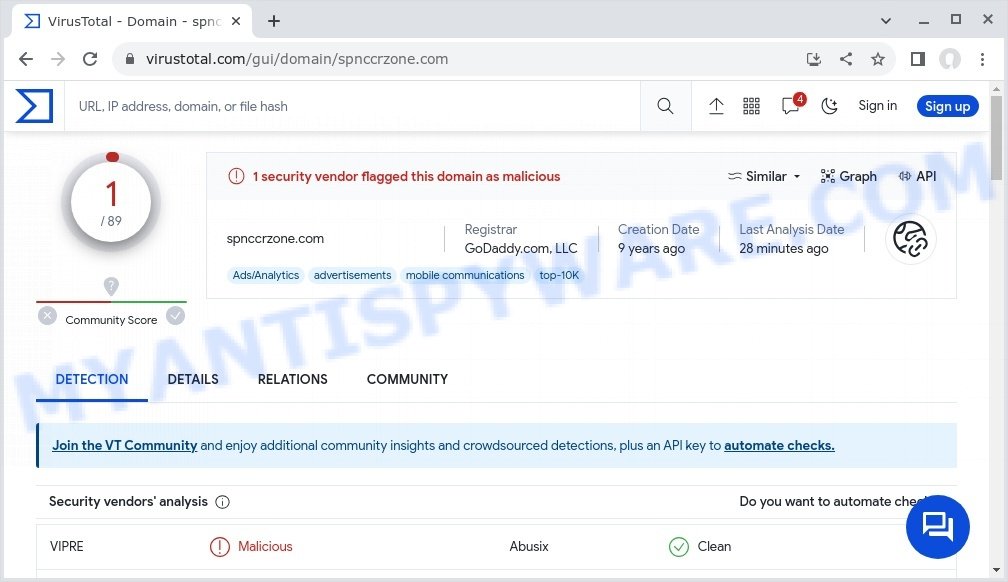Go forward in browser history
The height and width of the screenshot is (582, 1008).
coord(58,59)
